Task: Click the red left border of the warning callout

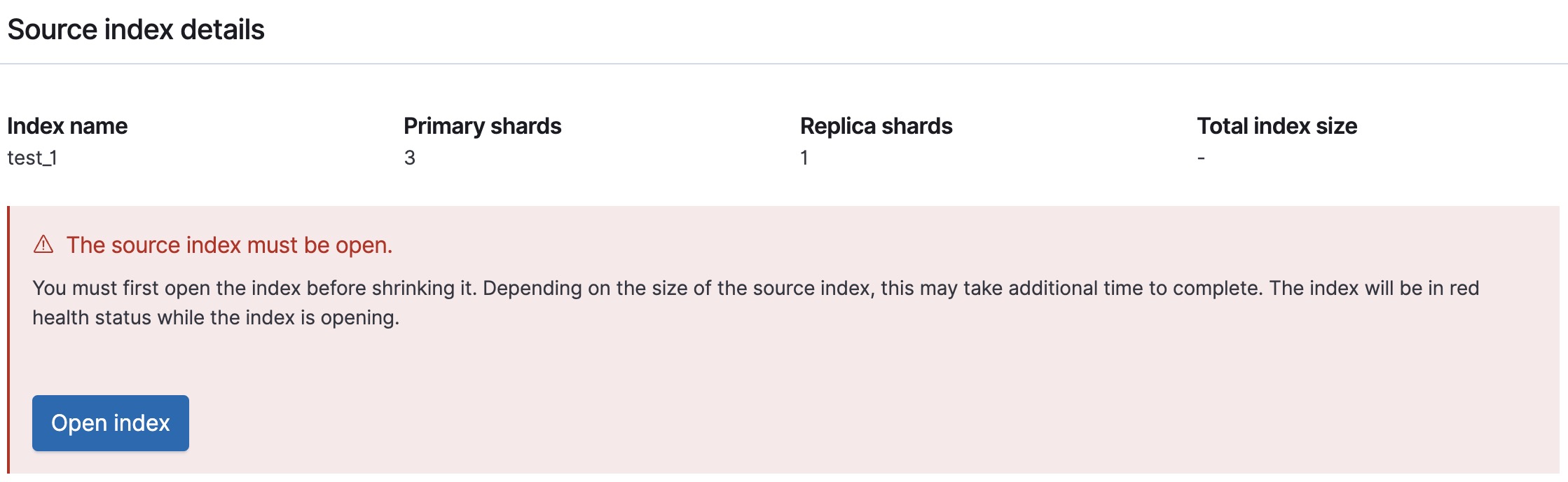Action: pos(8,340)
